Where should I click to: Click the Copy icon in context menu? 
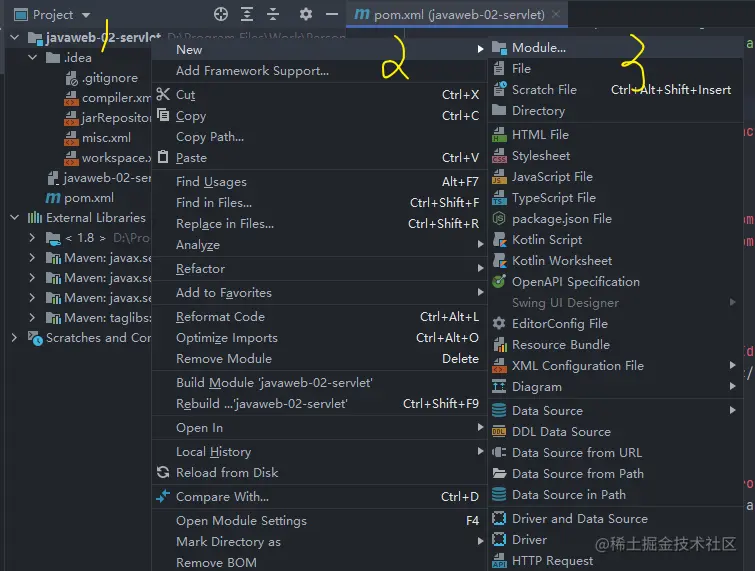pos(163,115)
